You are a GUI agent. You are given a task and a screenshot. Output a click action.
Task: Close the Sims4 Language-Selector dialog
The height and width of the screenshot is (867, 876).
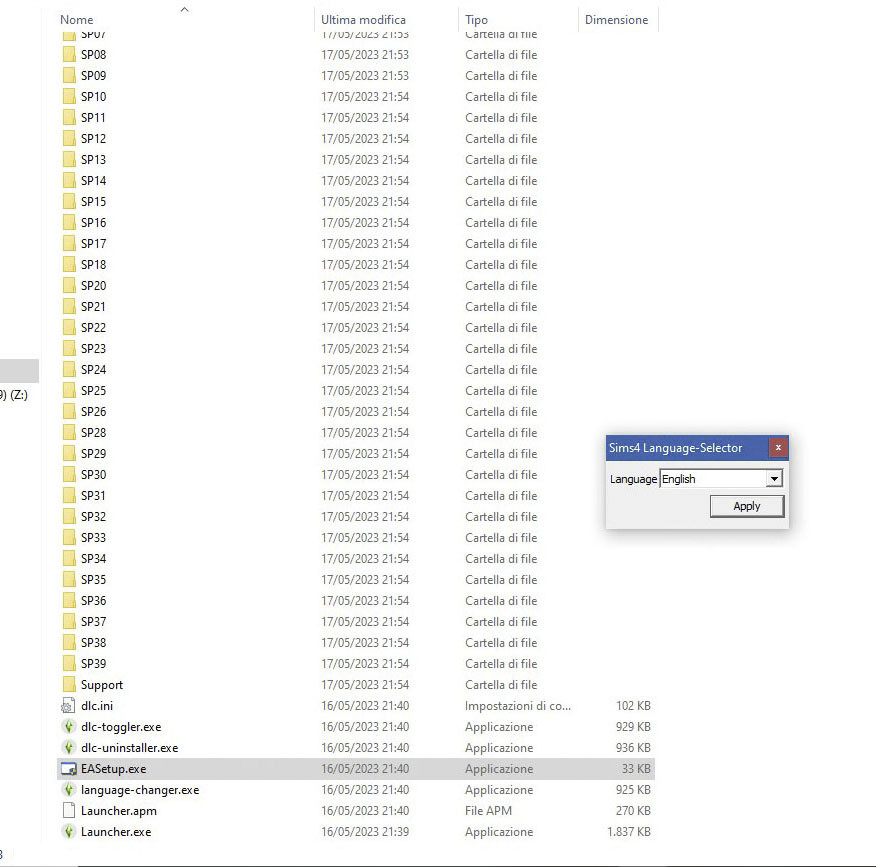coord(778,448)
